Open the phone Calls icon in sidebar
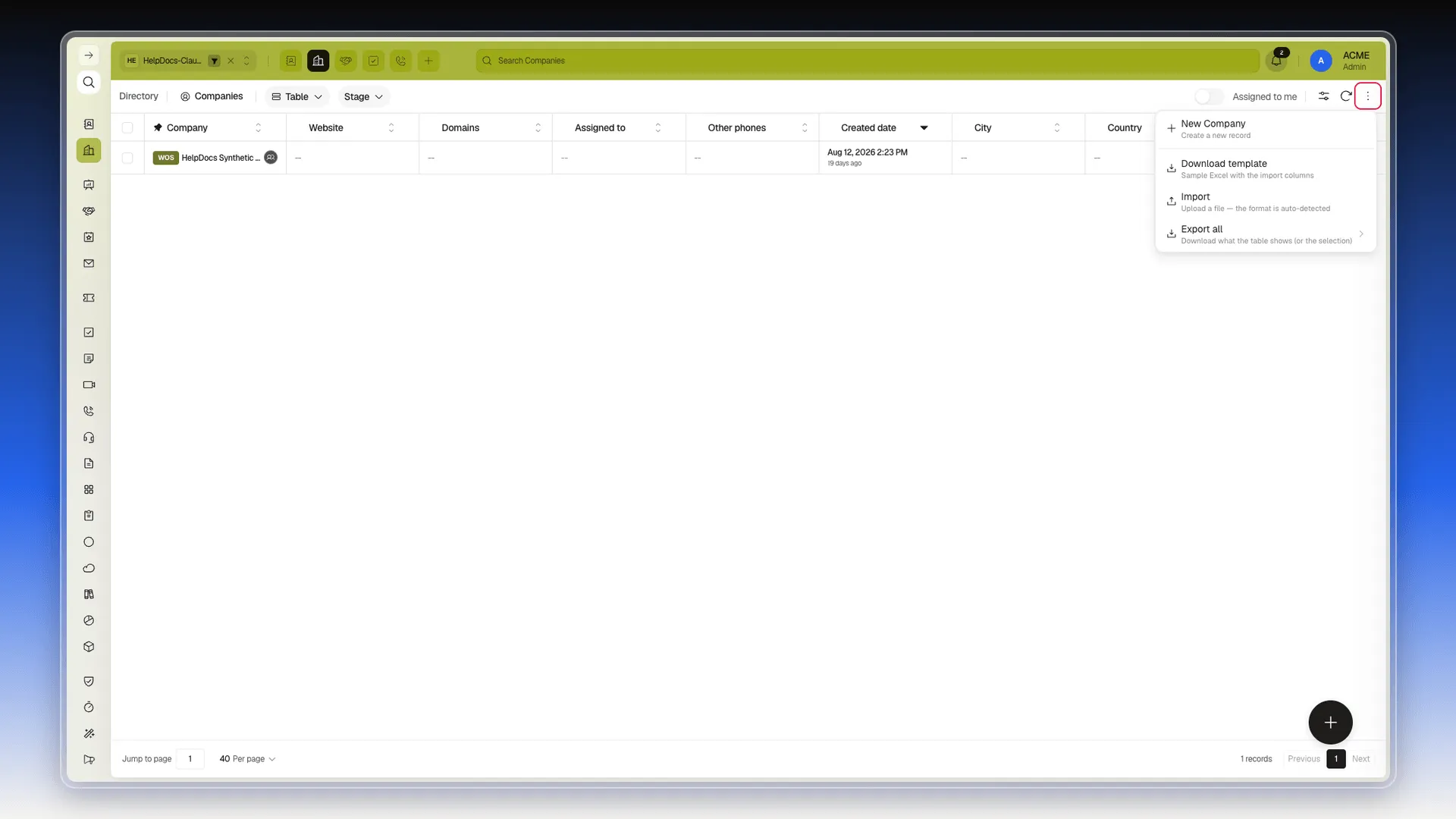1456x819 pixels. point(89,411)
